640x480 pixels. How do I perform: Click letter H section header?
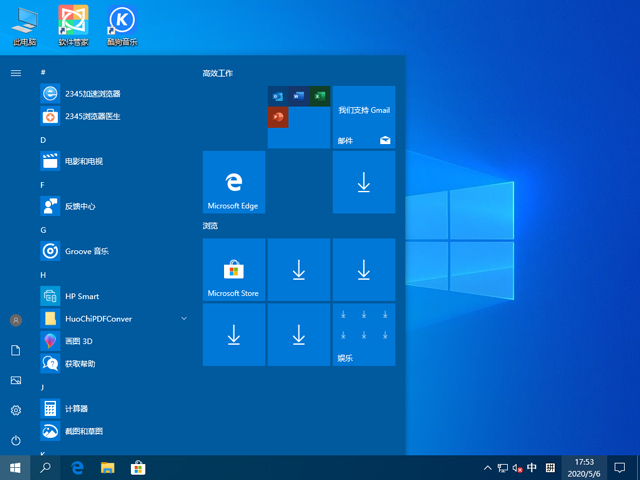tap(43, 275)
